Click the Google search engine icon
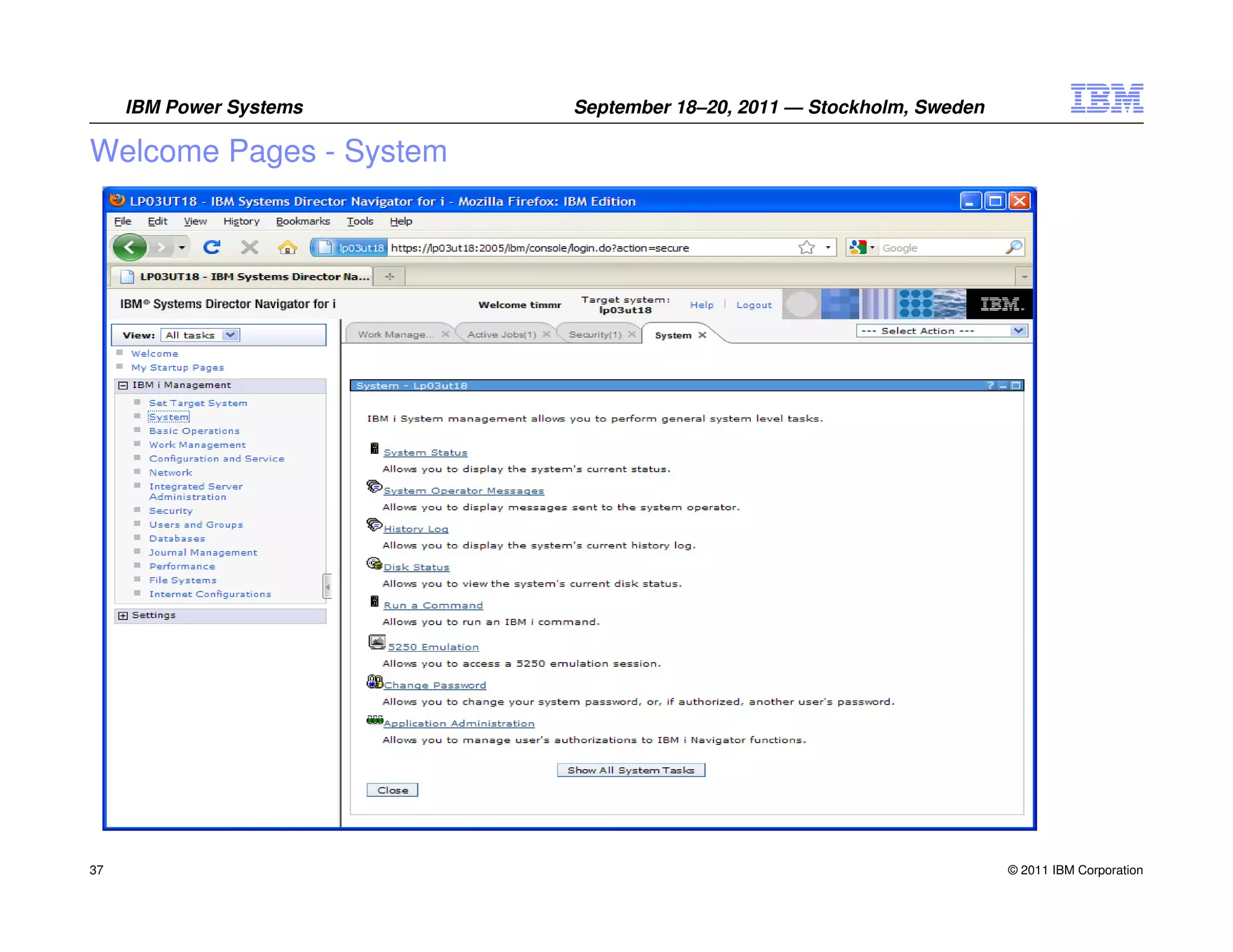 [x=857, y=247]
